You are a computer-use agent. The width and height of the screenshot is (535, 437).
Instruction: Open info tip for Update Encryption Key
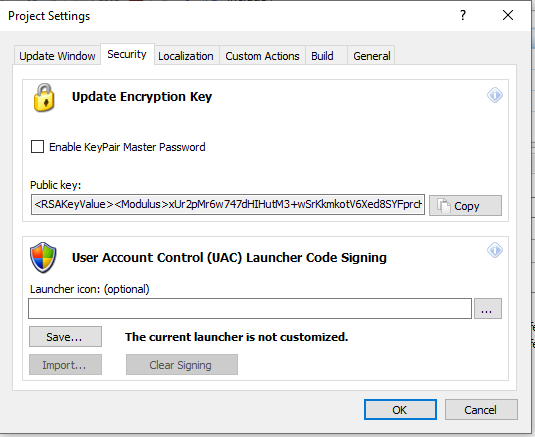494,95
